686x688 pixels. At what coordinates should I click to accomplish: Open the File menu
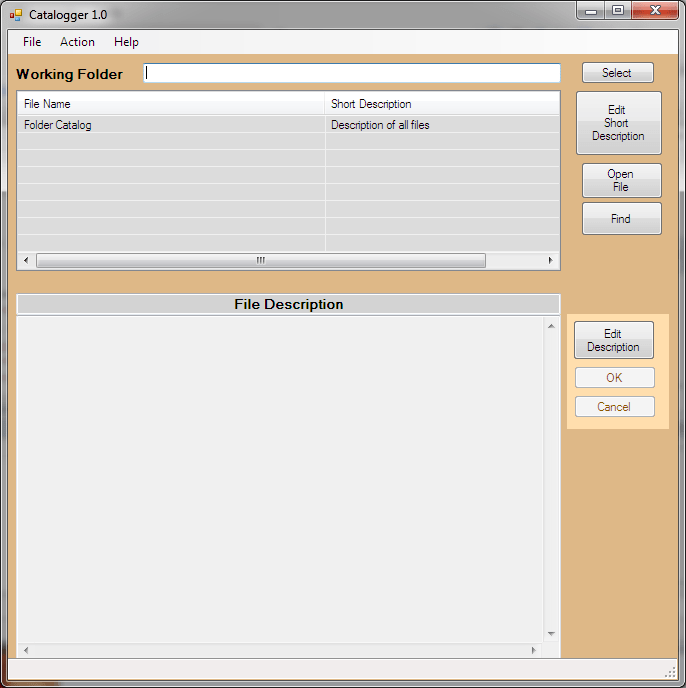[x=32, y=42]
